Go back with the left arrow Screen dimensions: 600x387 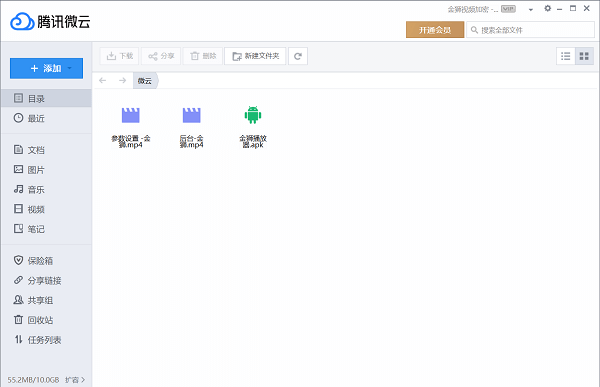pos(103,80)
